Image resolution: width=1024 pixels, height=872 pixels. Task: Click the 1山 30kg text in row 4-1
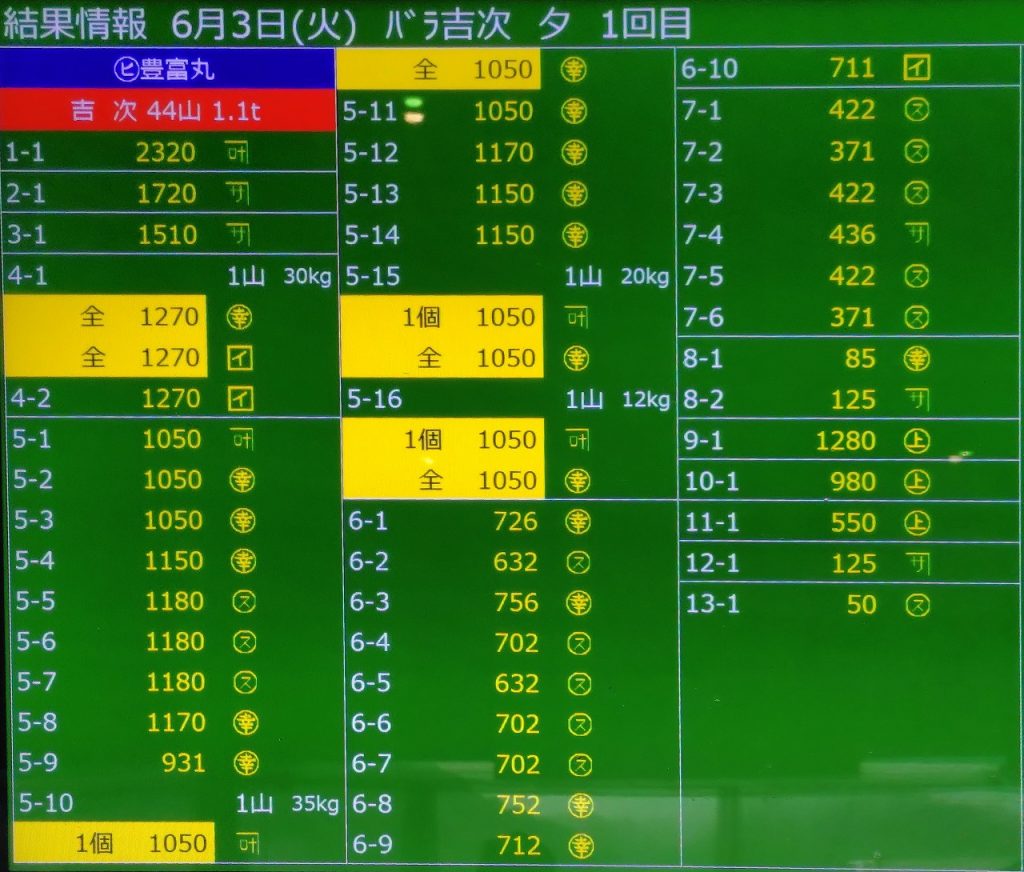click(279, 276)
